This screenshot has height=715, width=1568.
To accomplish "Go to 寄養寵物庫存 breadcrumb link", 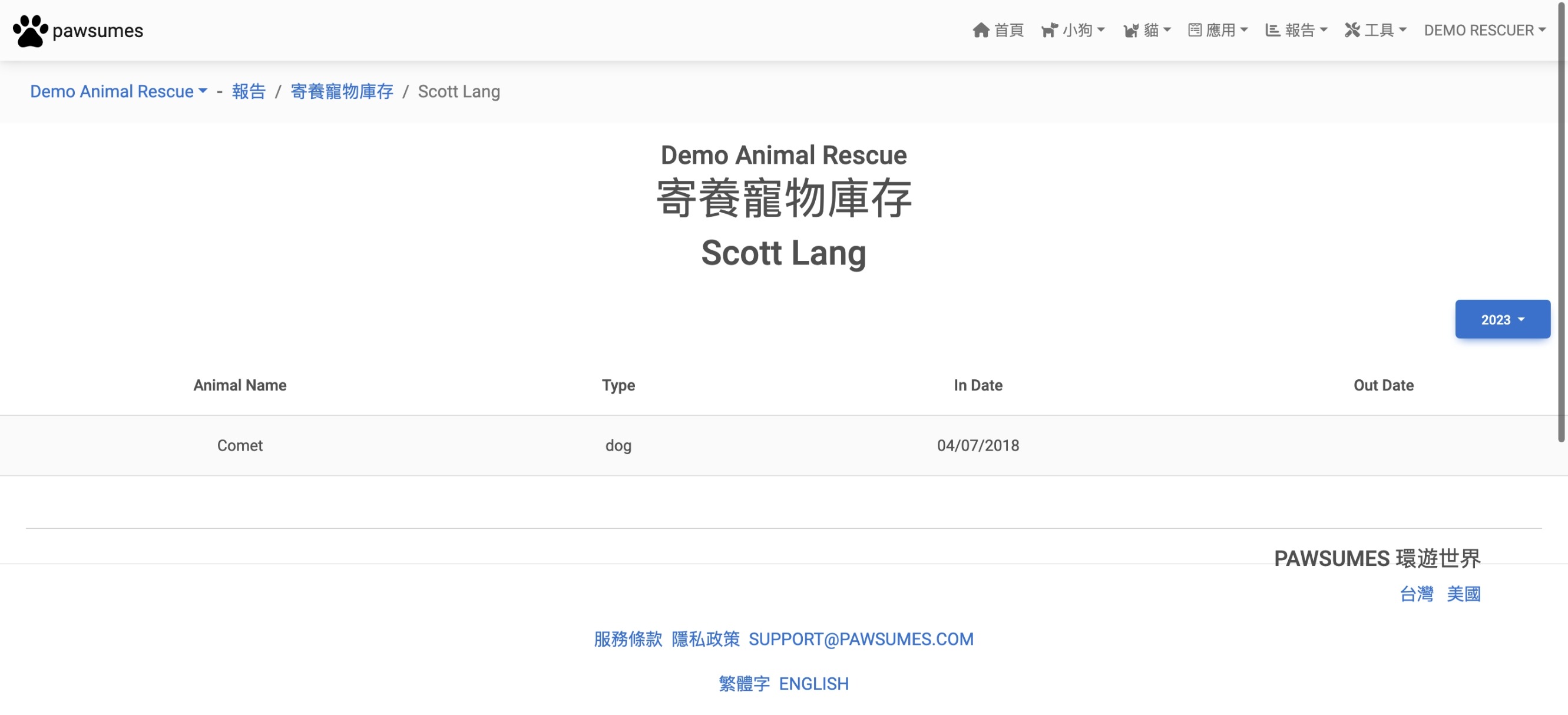I will coord(342,91).
